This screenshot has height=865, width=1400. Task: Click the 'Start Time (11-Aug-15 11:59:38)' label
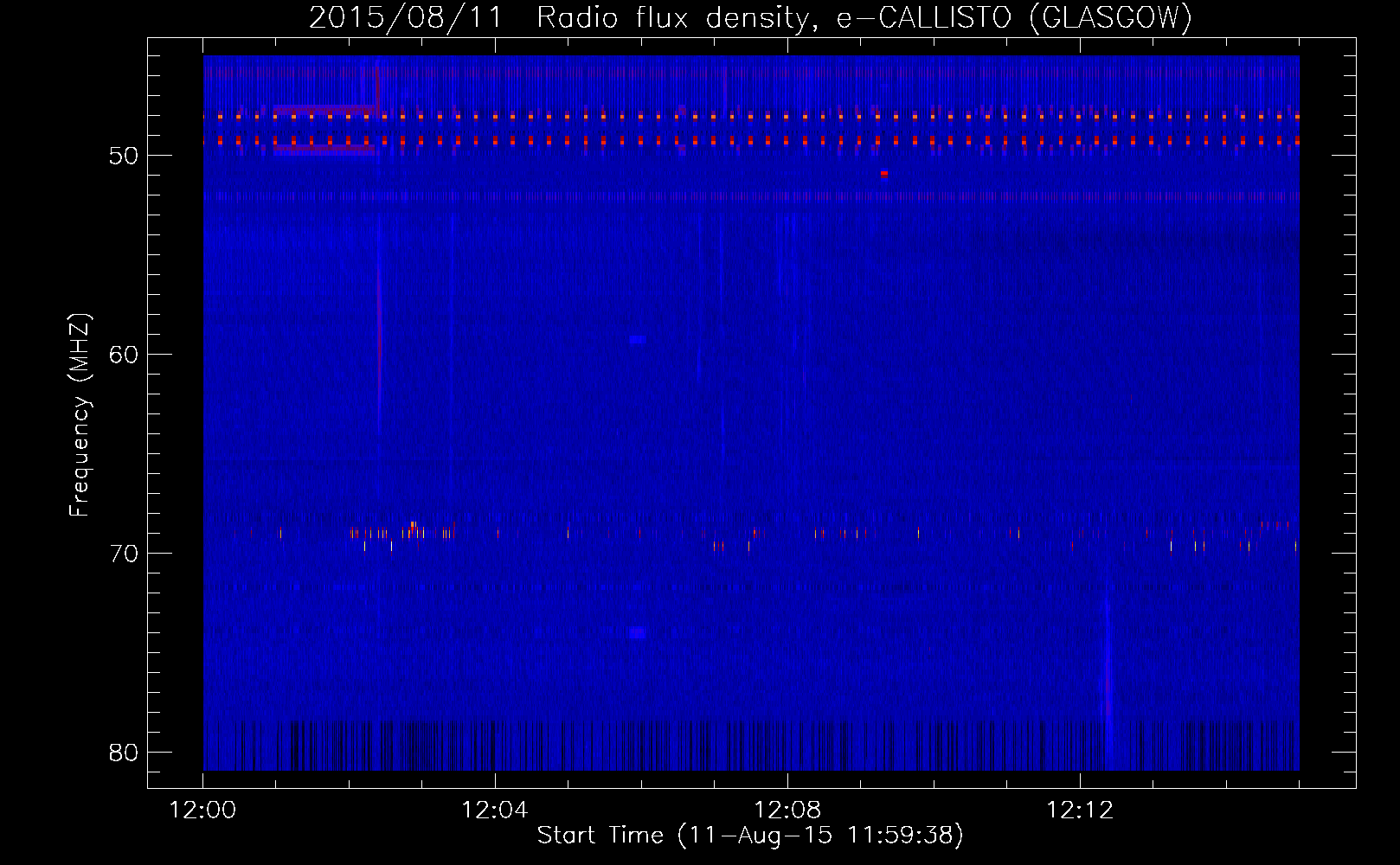pyautogui.click(x=750, y=836)
